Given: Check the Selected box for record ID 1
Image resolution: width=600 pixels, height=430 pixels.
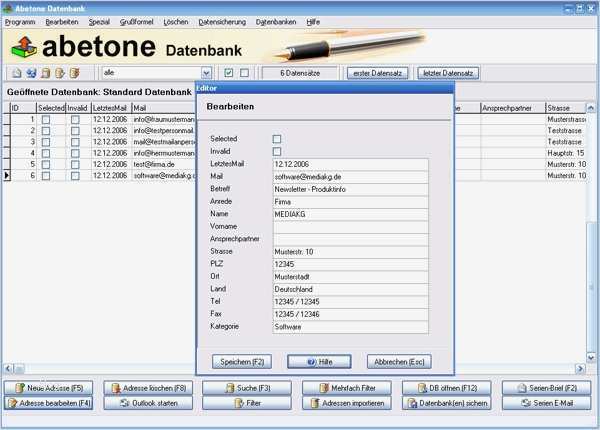Looking at the screenshot, I should click(x=46, y=120).
